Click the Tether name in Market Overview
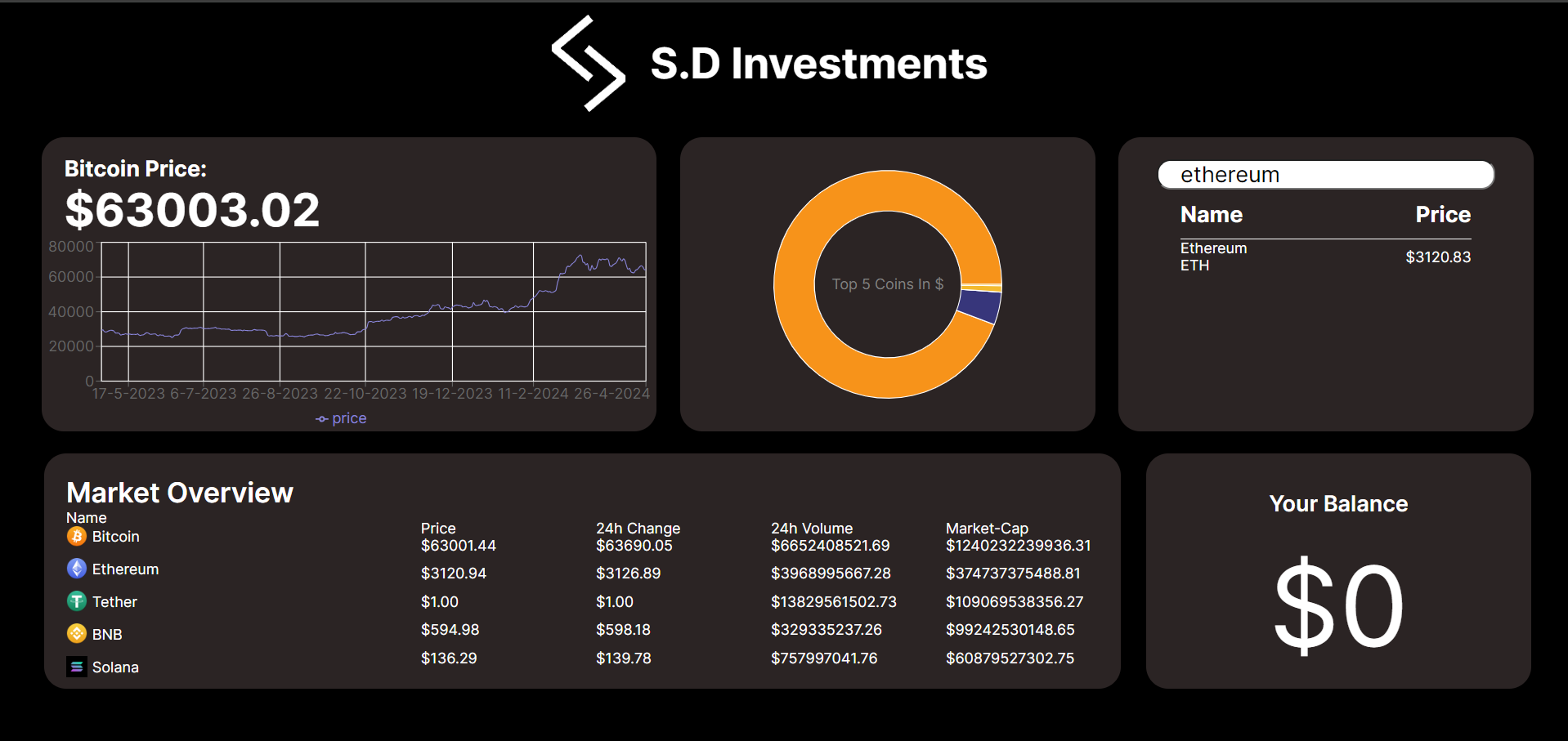This screenshot has height=741, width=1568. click(114, 602)
